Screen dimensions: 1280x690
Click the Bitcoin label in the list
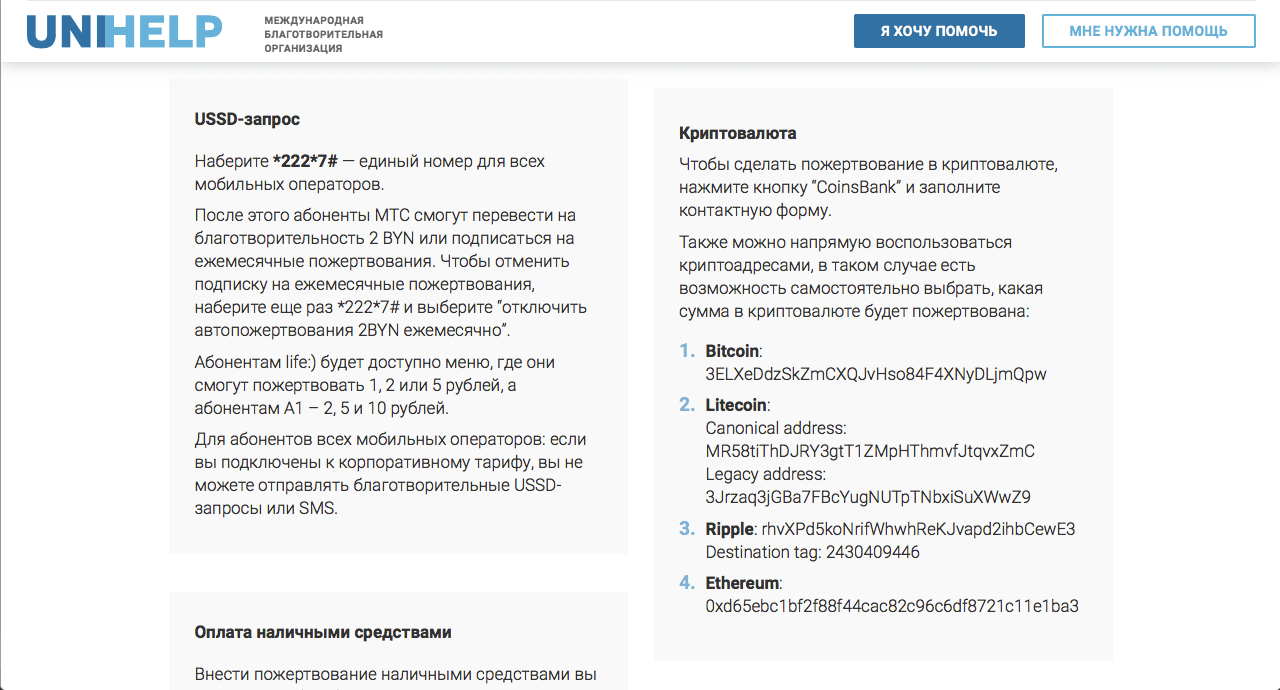pyautogui.click(x=732, y=351)
